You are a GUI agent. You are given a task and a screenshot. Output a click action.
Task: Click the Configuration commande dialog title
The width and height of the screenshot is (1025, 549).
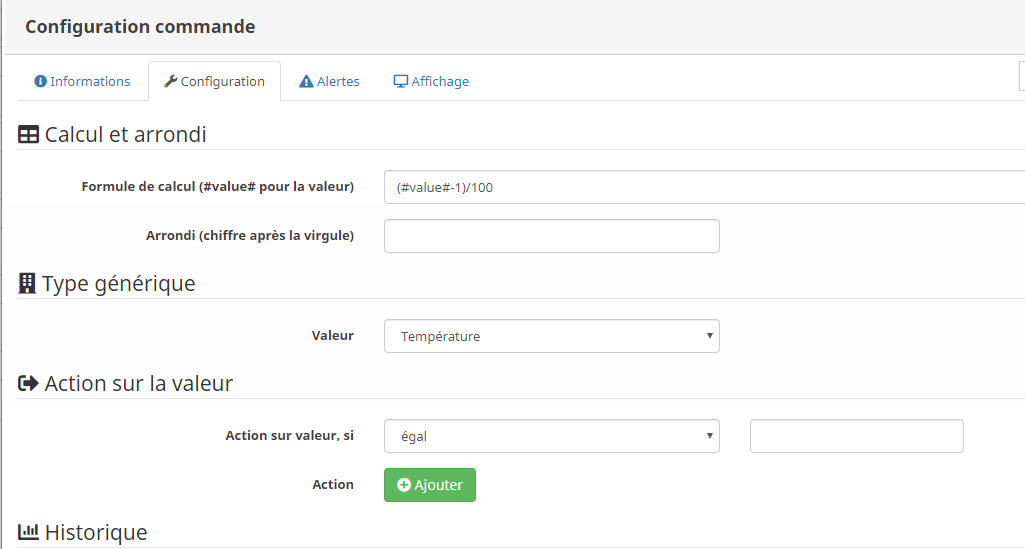click(x=140, y=27)
